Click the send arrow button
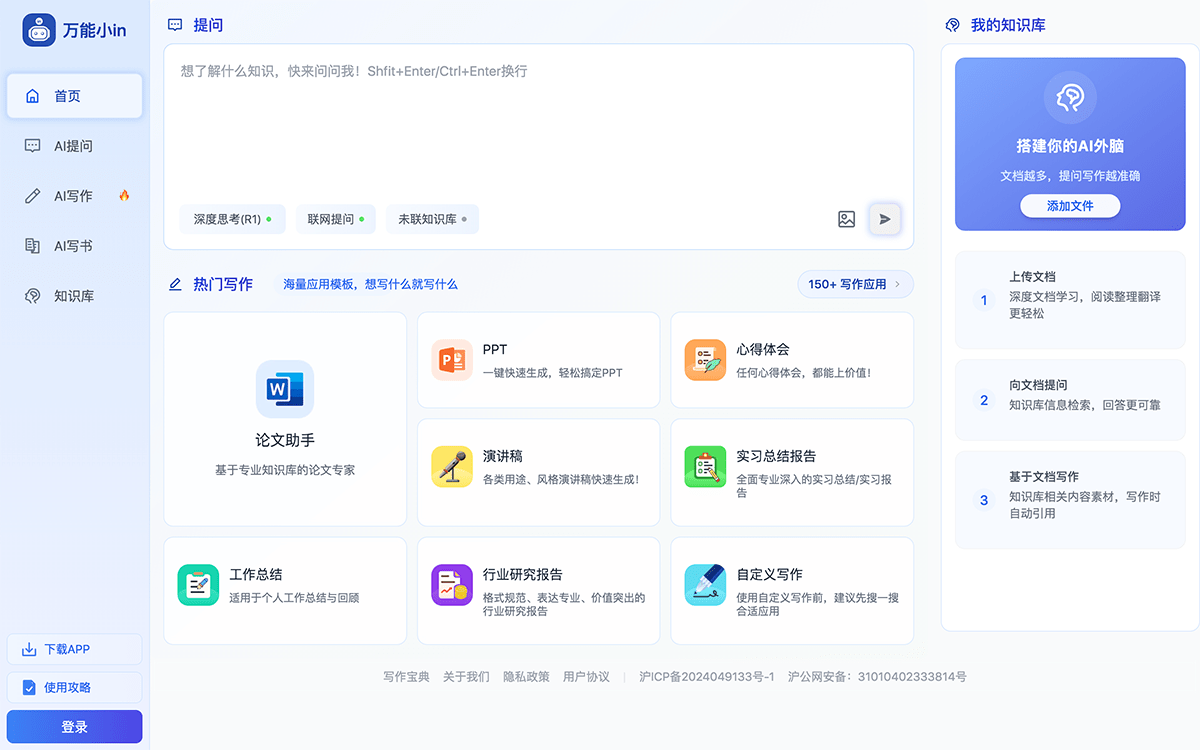Viewport: 1200px width, 750px height. (885, 219)
